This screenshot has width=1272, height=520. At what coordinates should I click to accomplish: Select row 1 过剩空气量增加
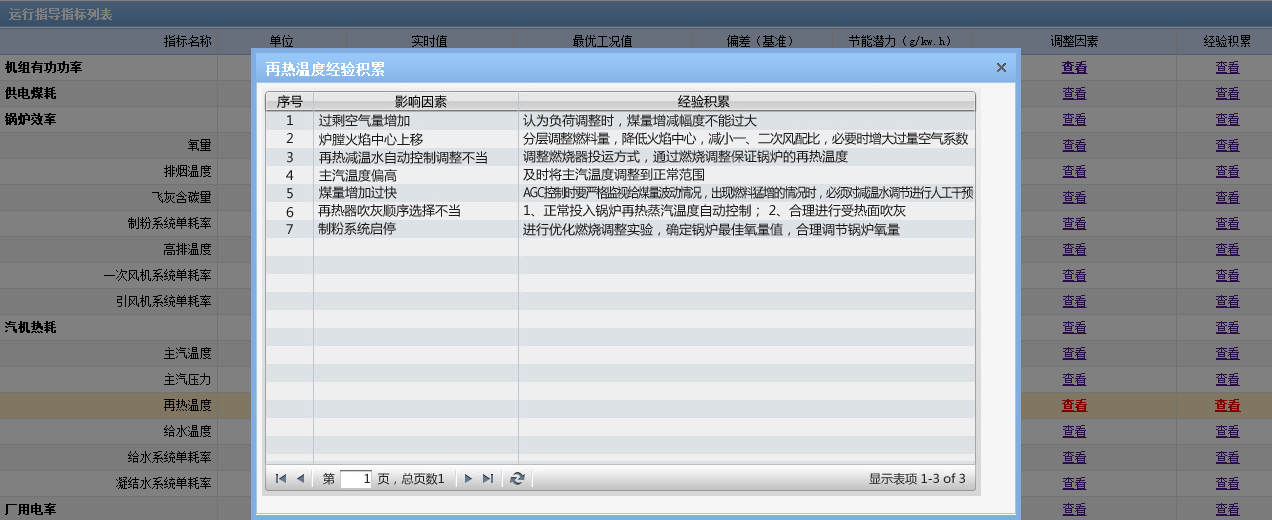click(416, 120)
